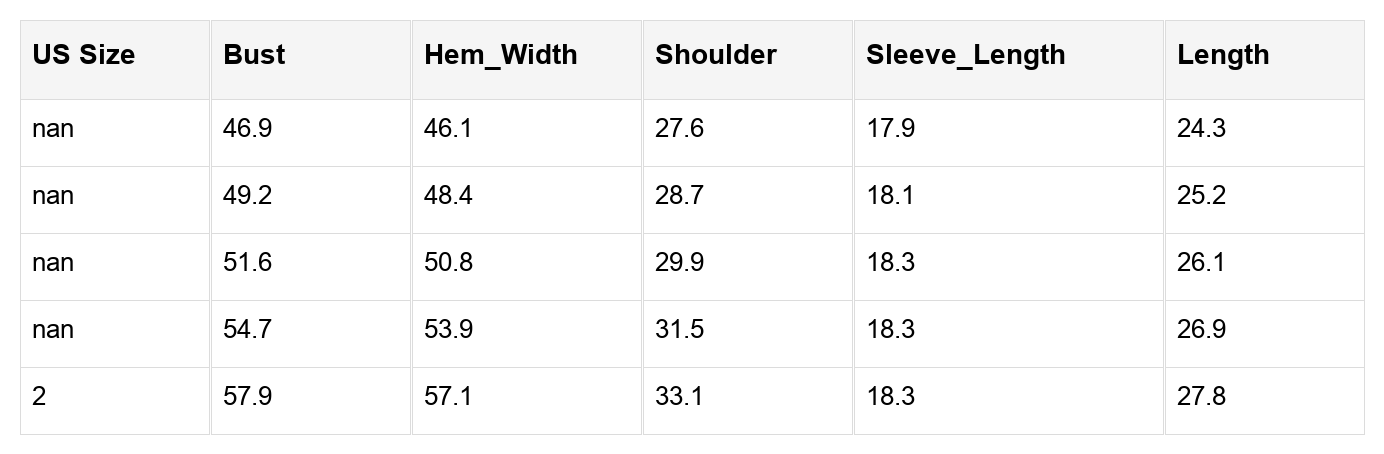Select the US Size cell containing 2
Image resolution: width=1384 pixels, height=454 pixels.
pyautogui.click(x=39, y=397)
